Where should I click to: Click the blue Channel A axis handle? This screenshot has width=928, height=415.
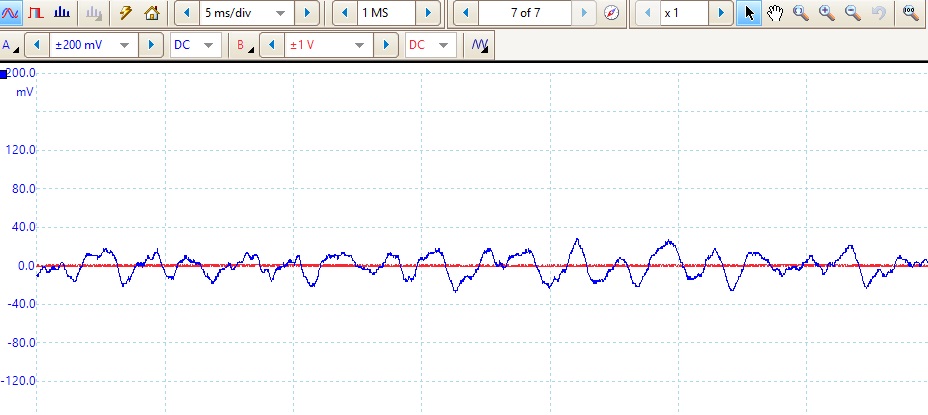[x=4, y=74]
